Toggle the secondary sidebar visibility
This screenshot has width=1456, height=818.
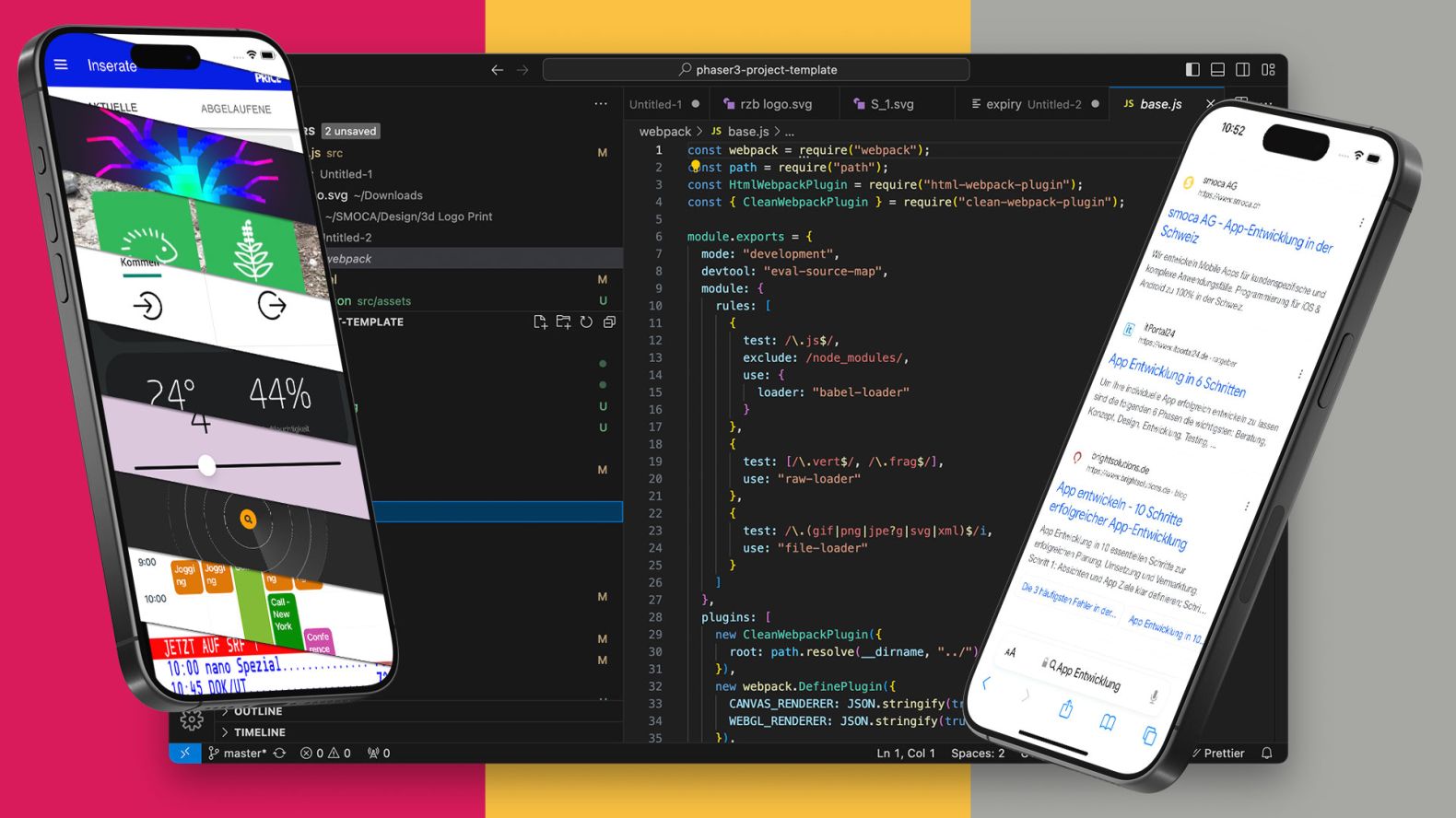pyautogui.click(x=1242, y=69)
